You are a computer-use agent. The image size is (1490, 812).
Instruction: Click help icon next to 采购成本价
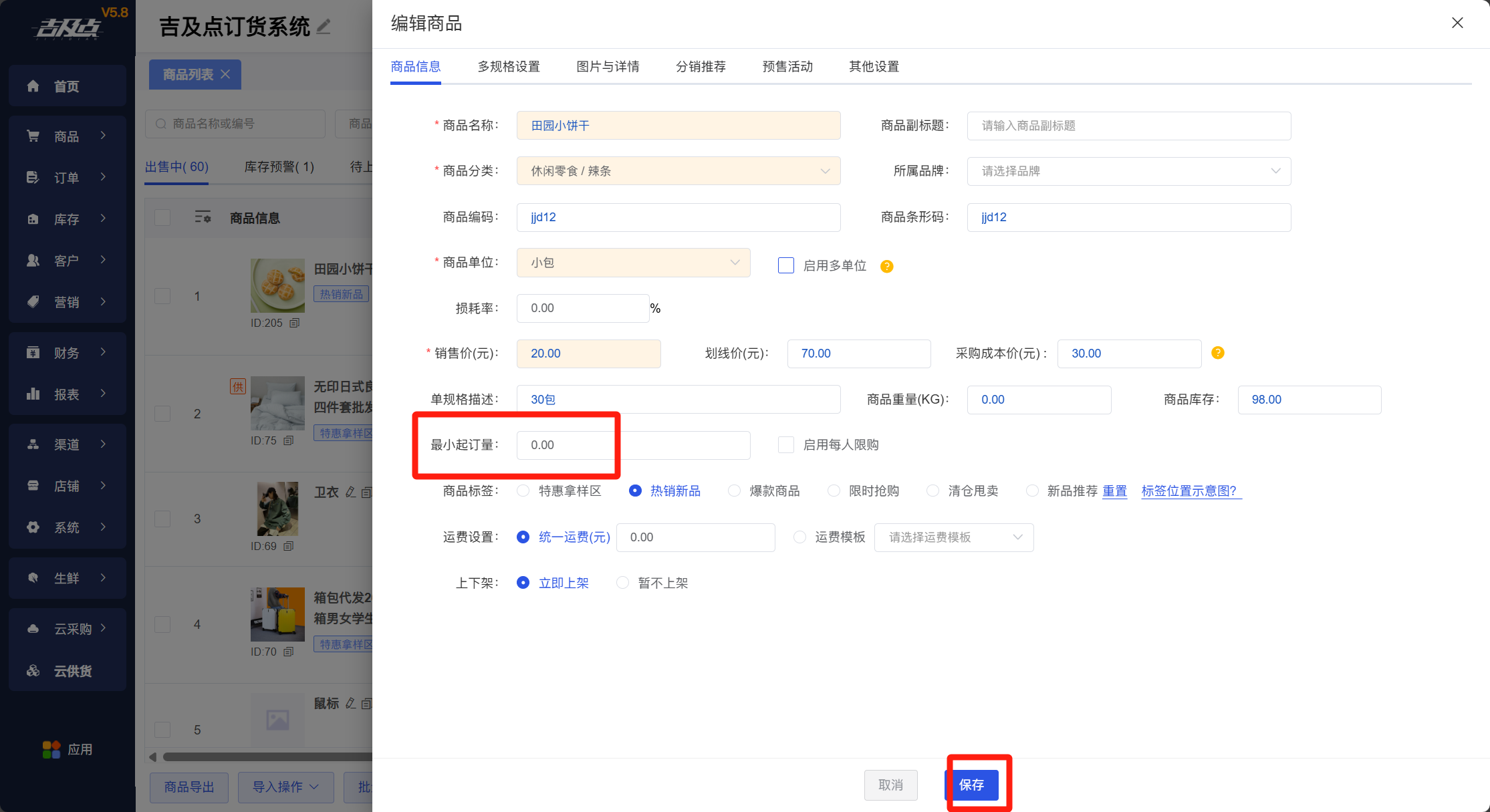tap(1217, 353)
